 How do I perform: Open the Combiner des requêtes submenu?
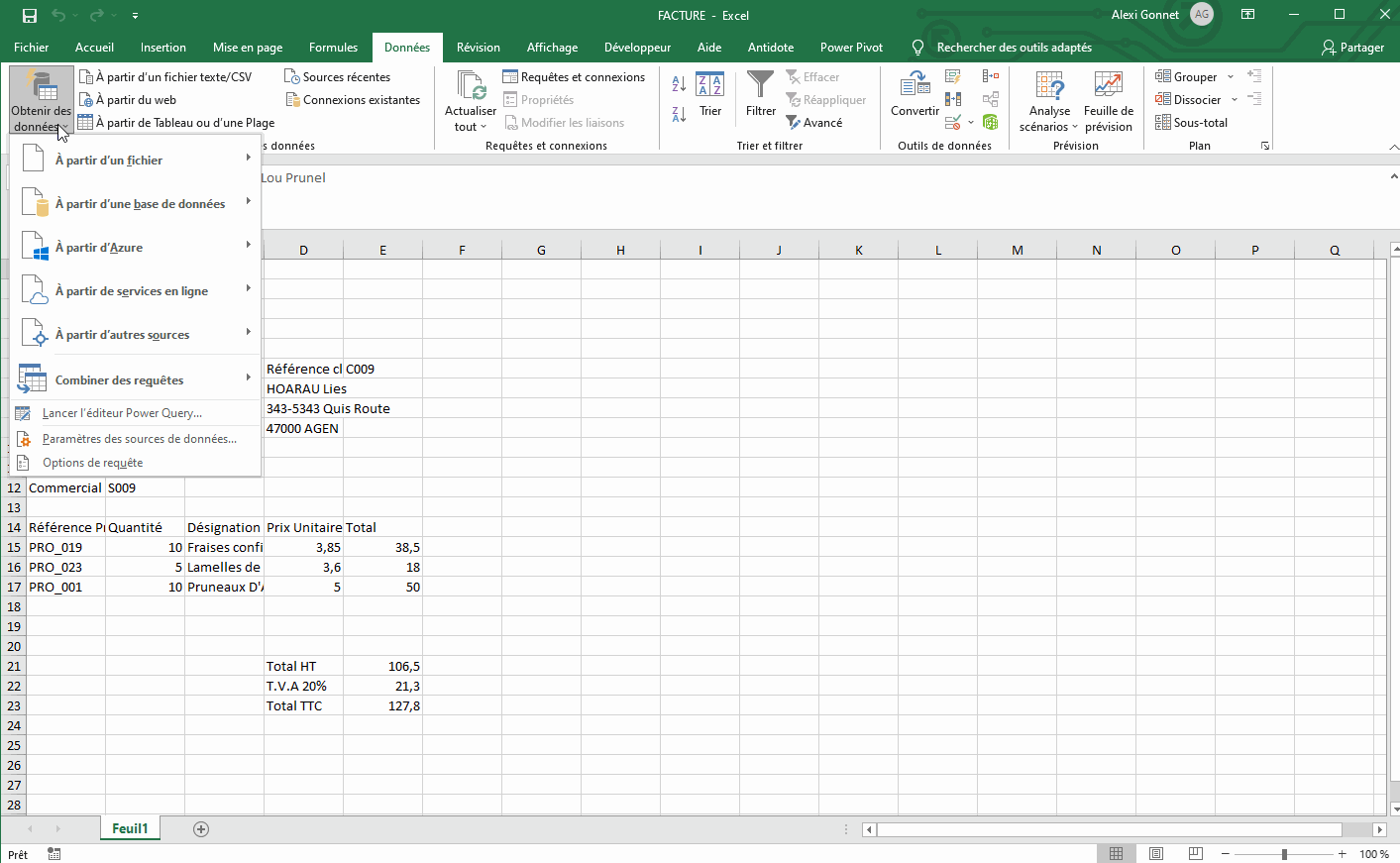(x=136, y=379)
